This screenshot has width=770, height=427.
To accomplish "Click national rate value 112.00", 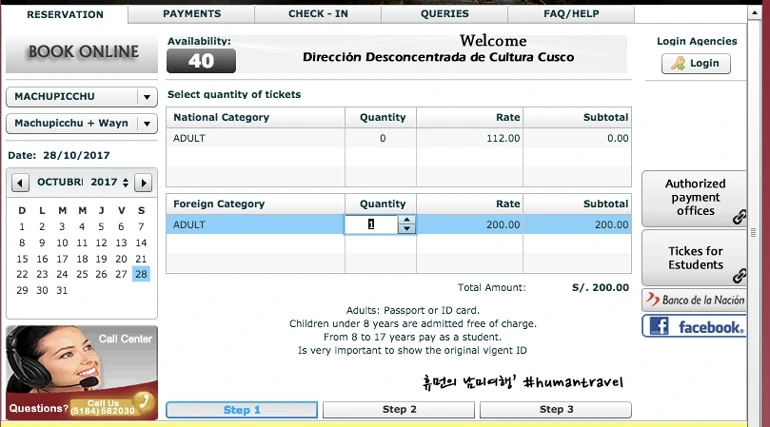I will 503,138.
